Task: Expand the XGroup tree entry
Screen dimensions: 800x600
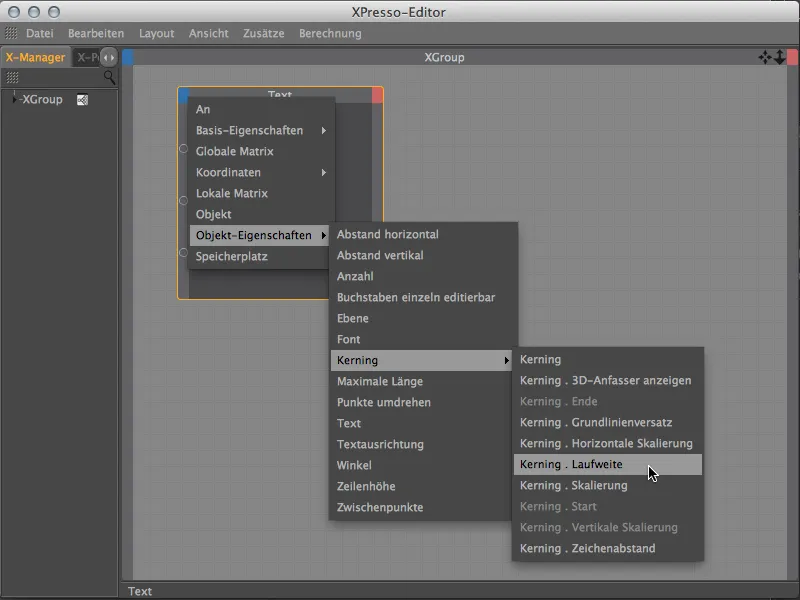Action: [x=14, y=99]
